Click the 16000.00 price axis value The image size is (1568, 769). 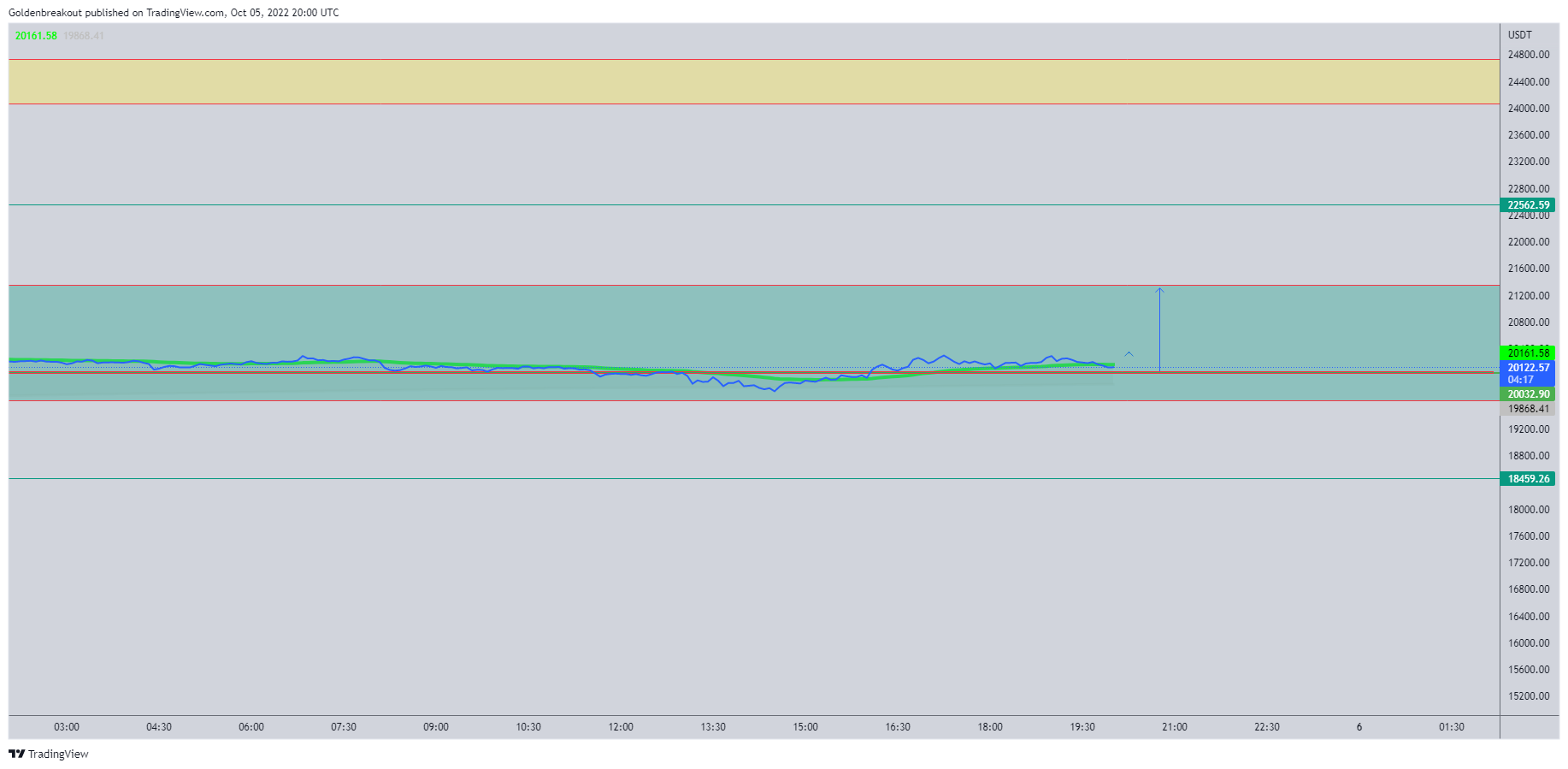point(1528,643)
